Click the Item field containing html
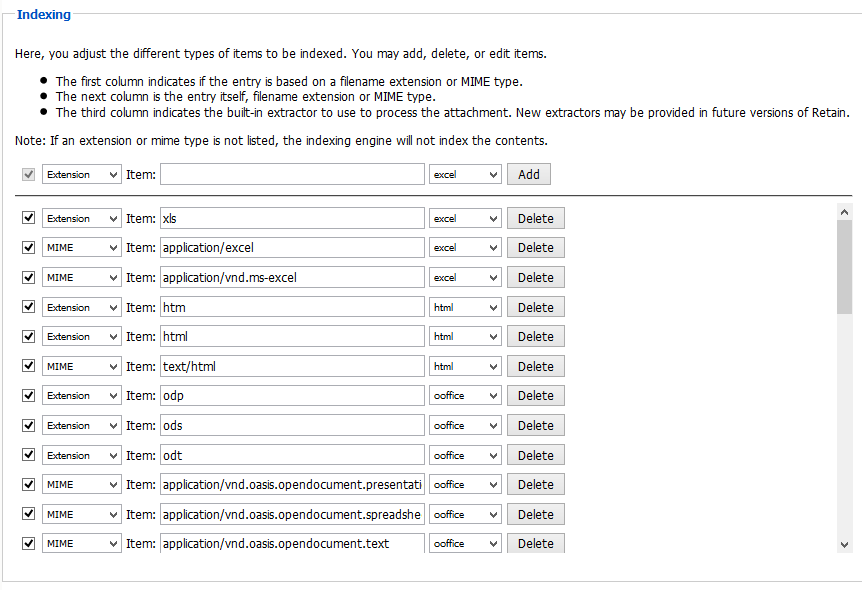 tap(292, 337)
